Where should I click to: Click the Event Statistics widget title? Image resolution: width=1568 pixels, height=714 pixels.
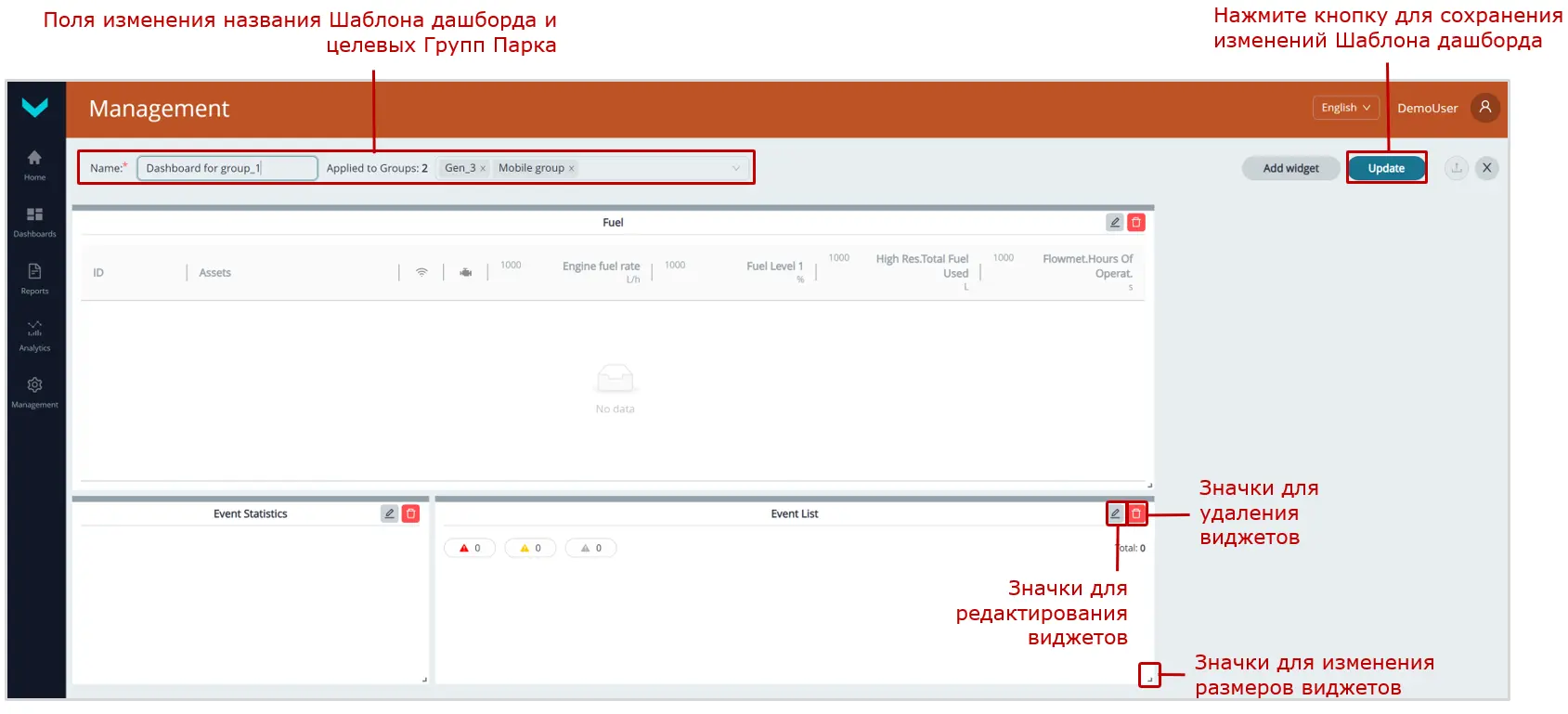(x=251, y=514)
